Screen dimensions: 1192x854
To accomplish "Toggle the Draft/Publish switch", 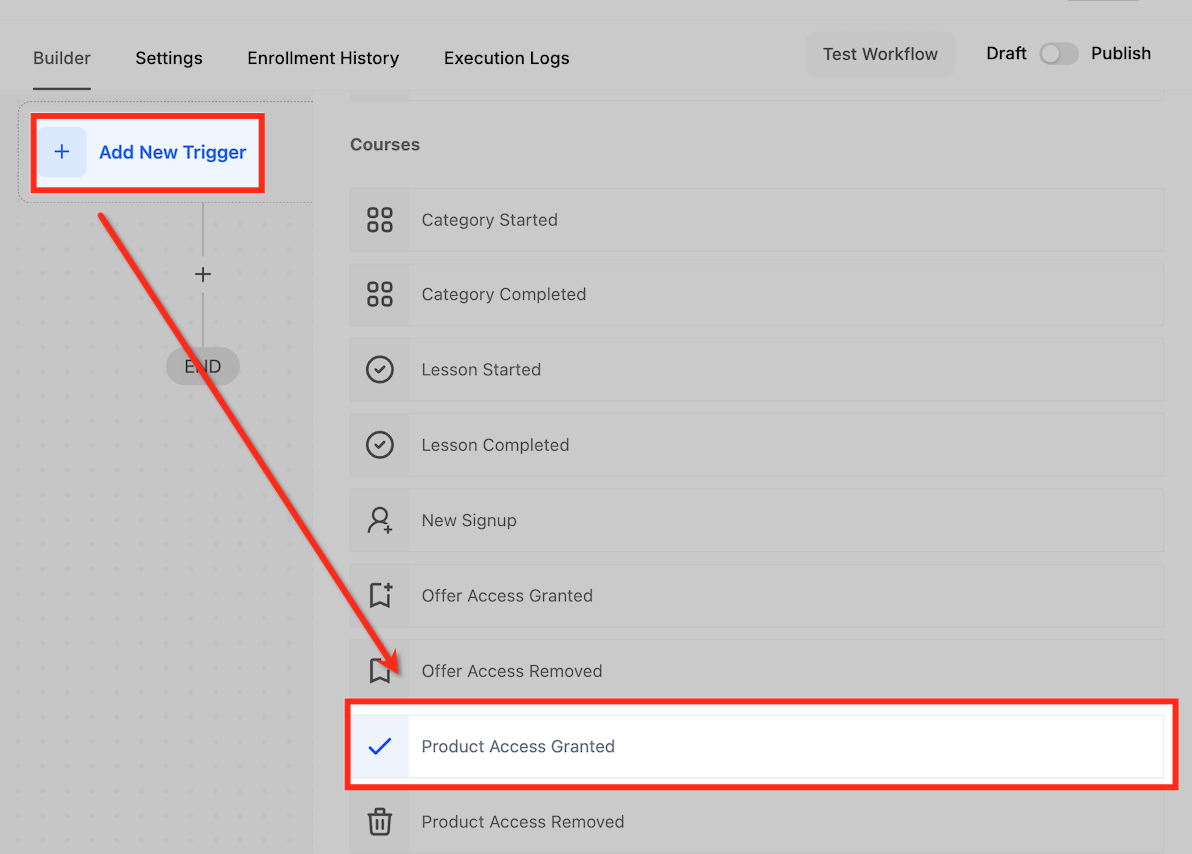I will click(1058, 54).
